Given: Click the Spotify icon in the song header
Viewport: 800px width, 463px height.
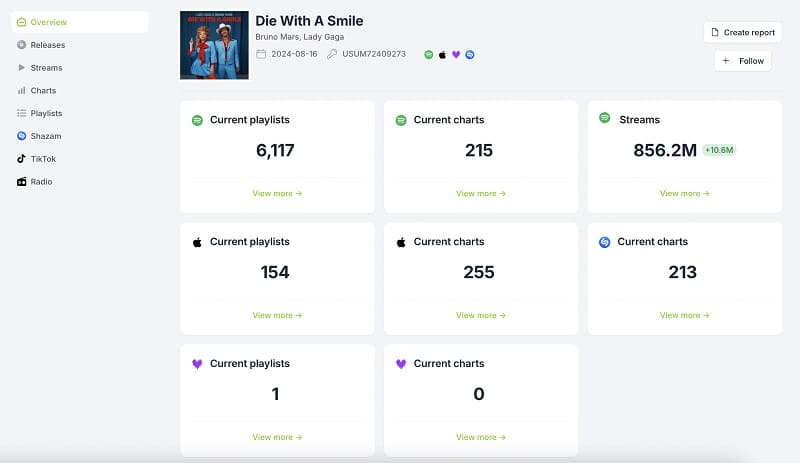Looking at the screenshot, I should [x=429, y=54].
